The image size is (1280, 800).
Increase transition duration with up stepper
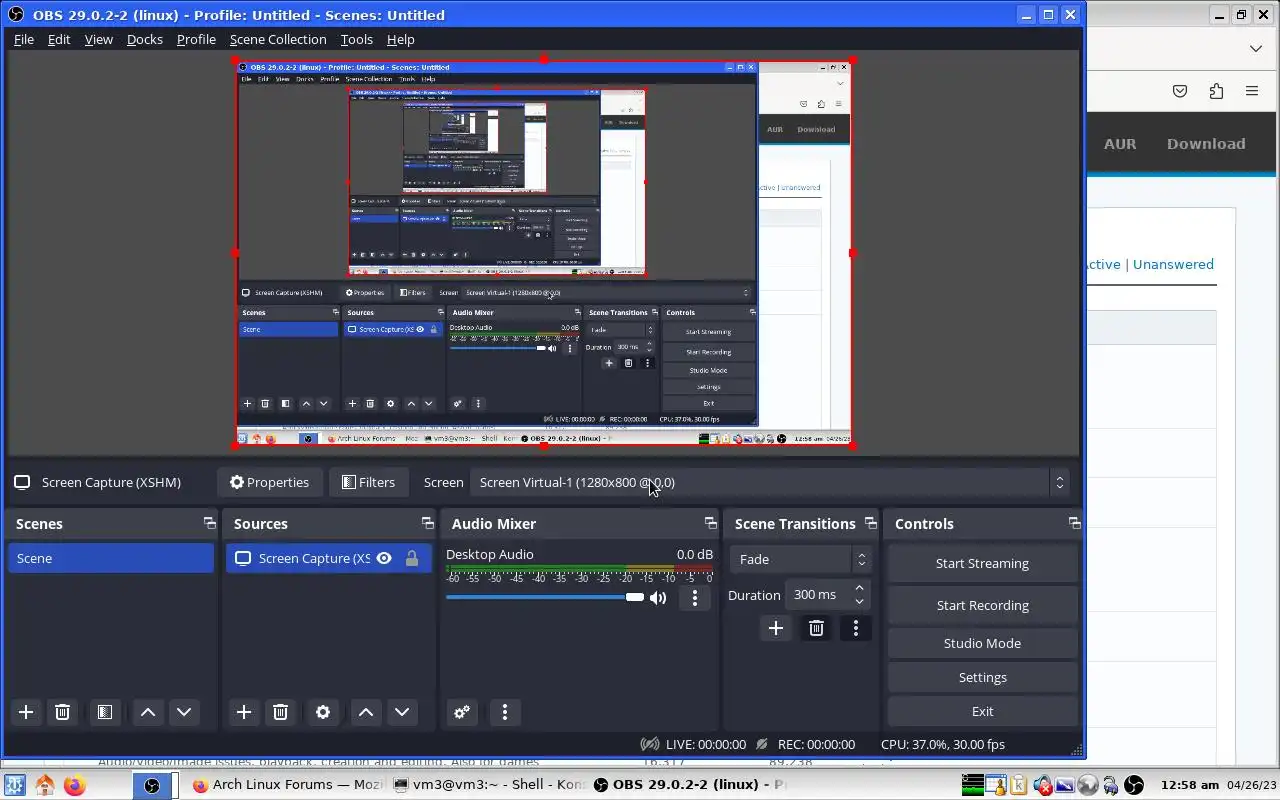[859, 588]
